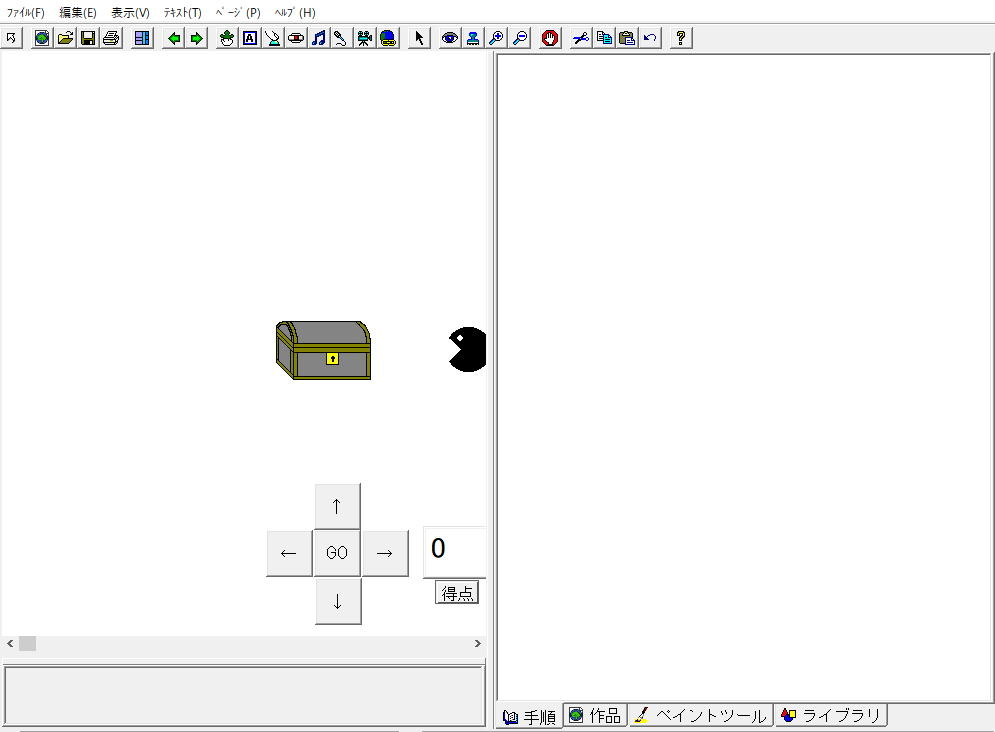Click the red stop-all hand icon

pyautogui.click(x=550, y=38)
